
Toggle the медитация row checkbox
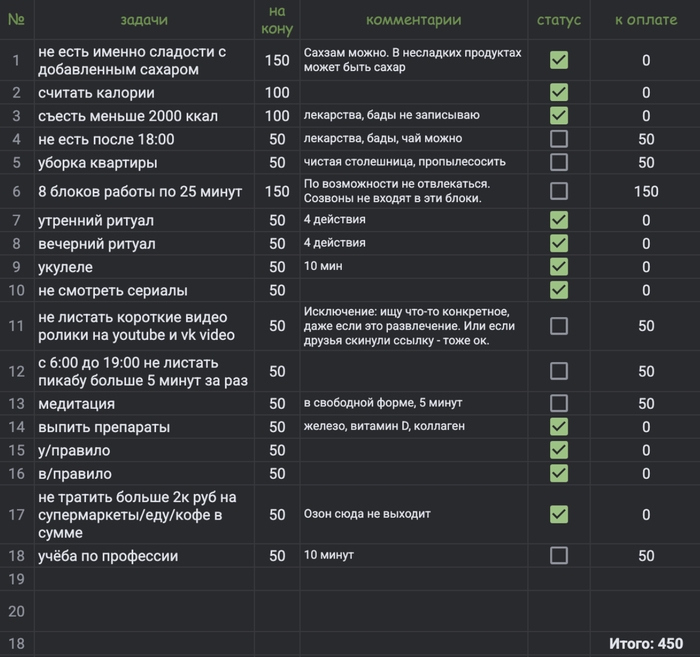pyautogui.click(x=558, y=403)
